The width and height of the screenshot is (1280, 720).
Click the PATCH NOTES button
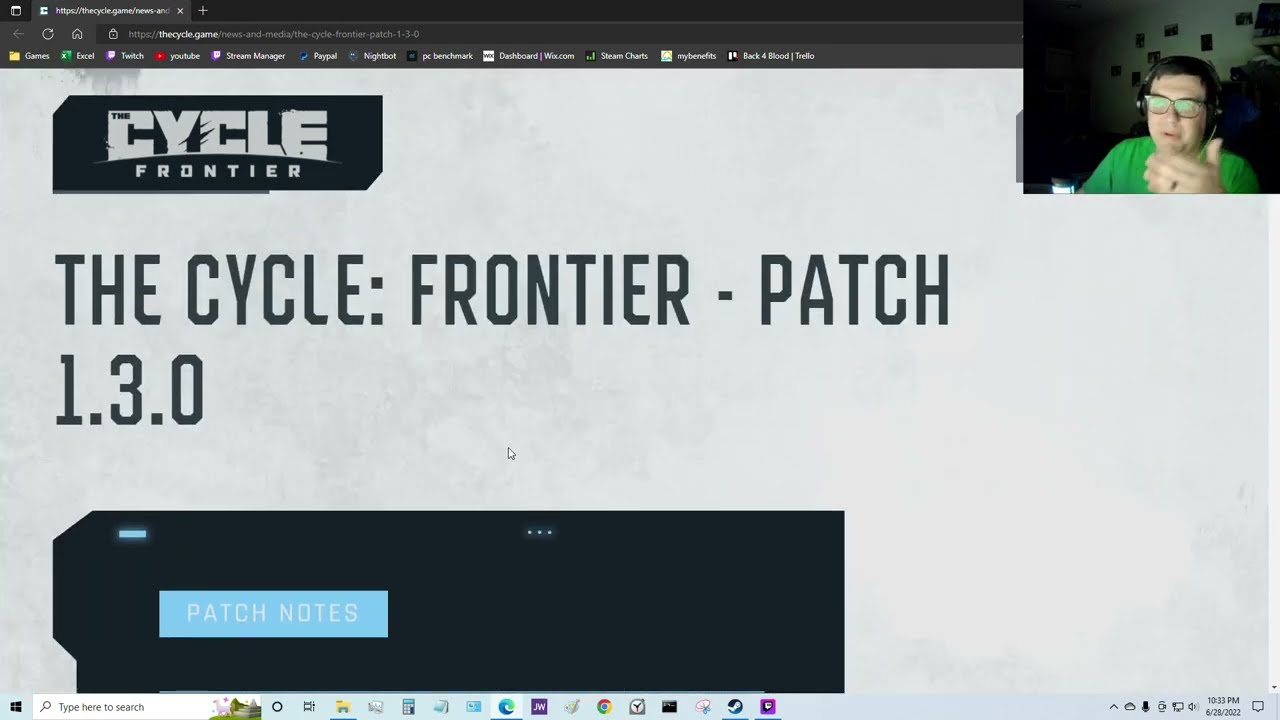[x=273, y=614]
